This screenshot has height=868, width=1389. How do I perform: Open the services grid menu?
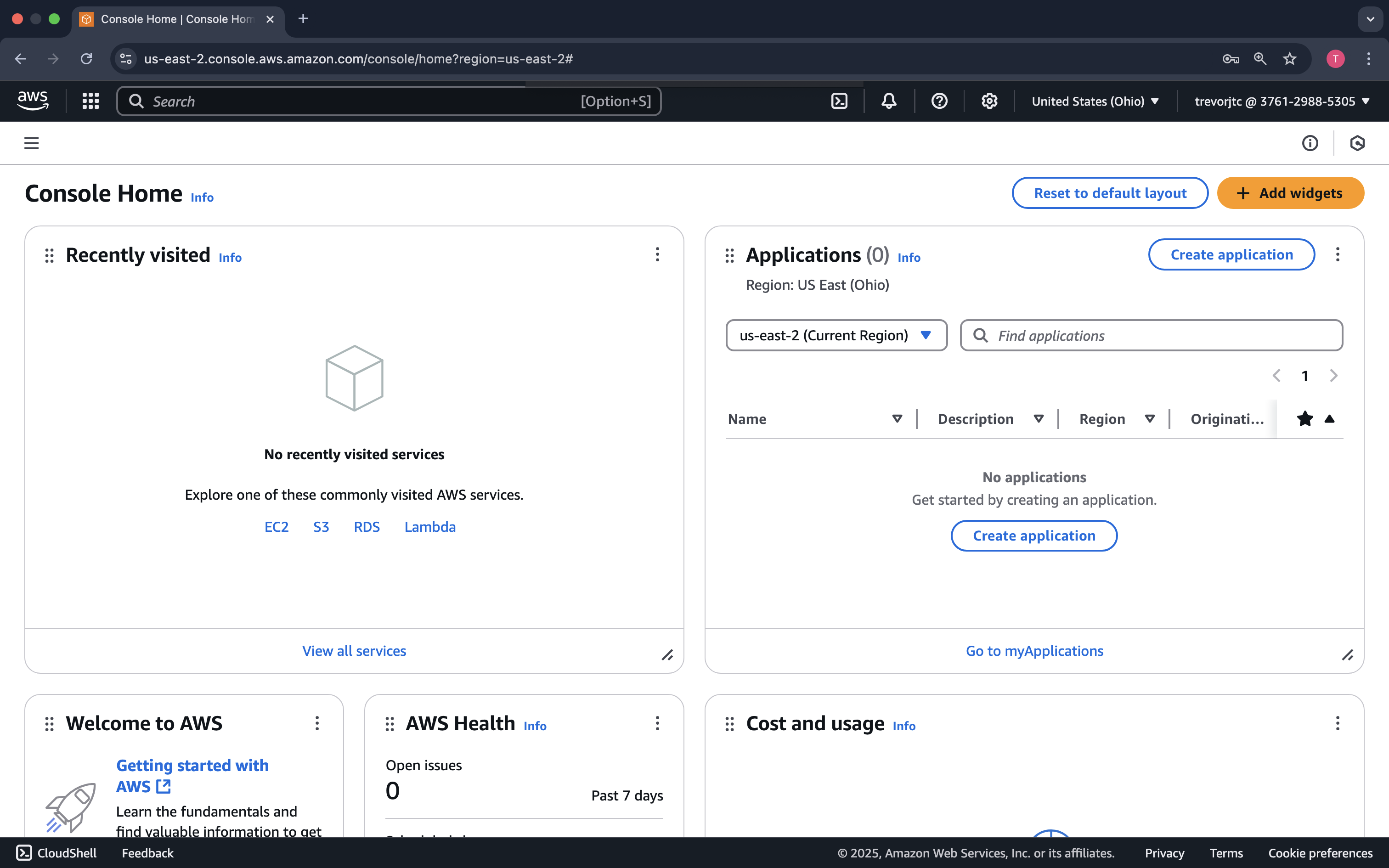(x=90, y=101)
